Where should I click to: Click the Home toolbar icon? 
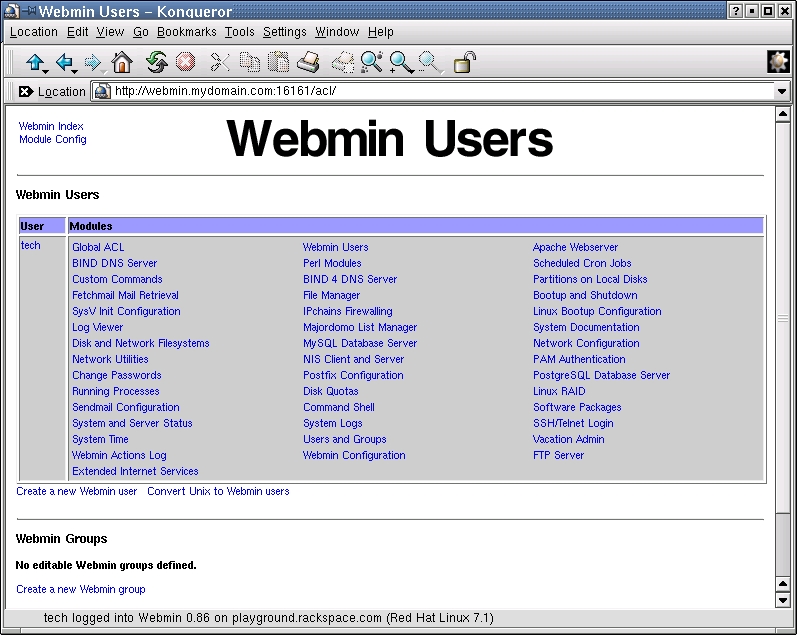tap(122, 63)
